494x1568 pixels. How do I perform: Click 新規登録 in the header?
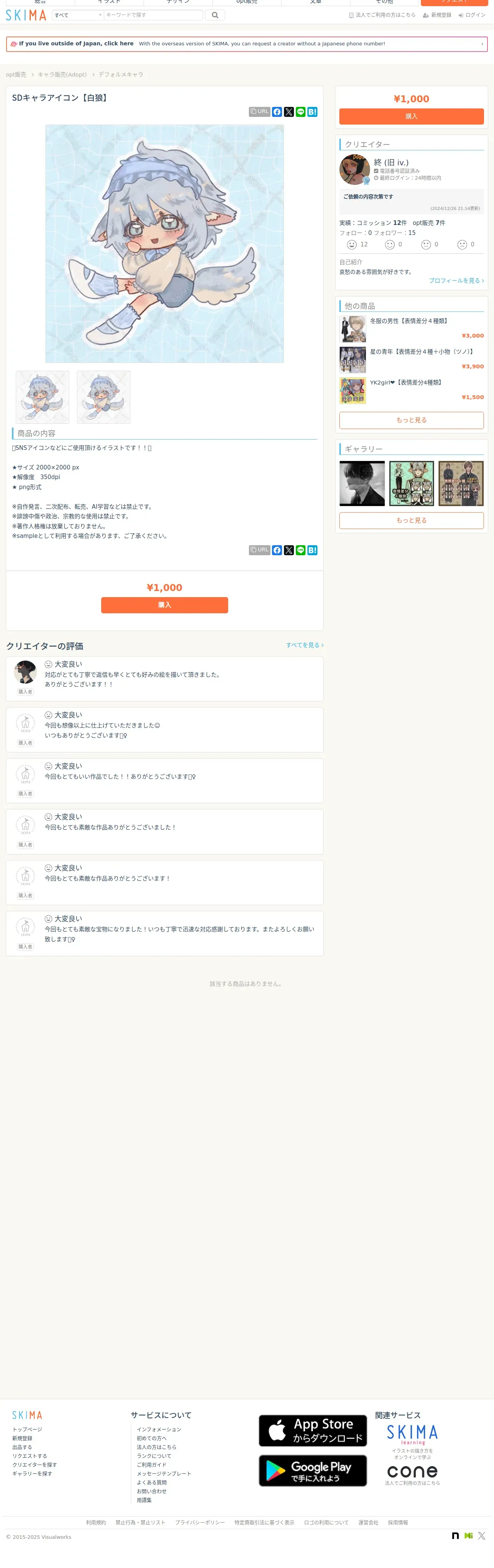[437, 15]
